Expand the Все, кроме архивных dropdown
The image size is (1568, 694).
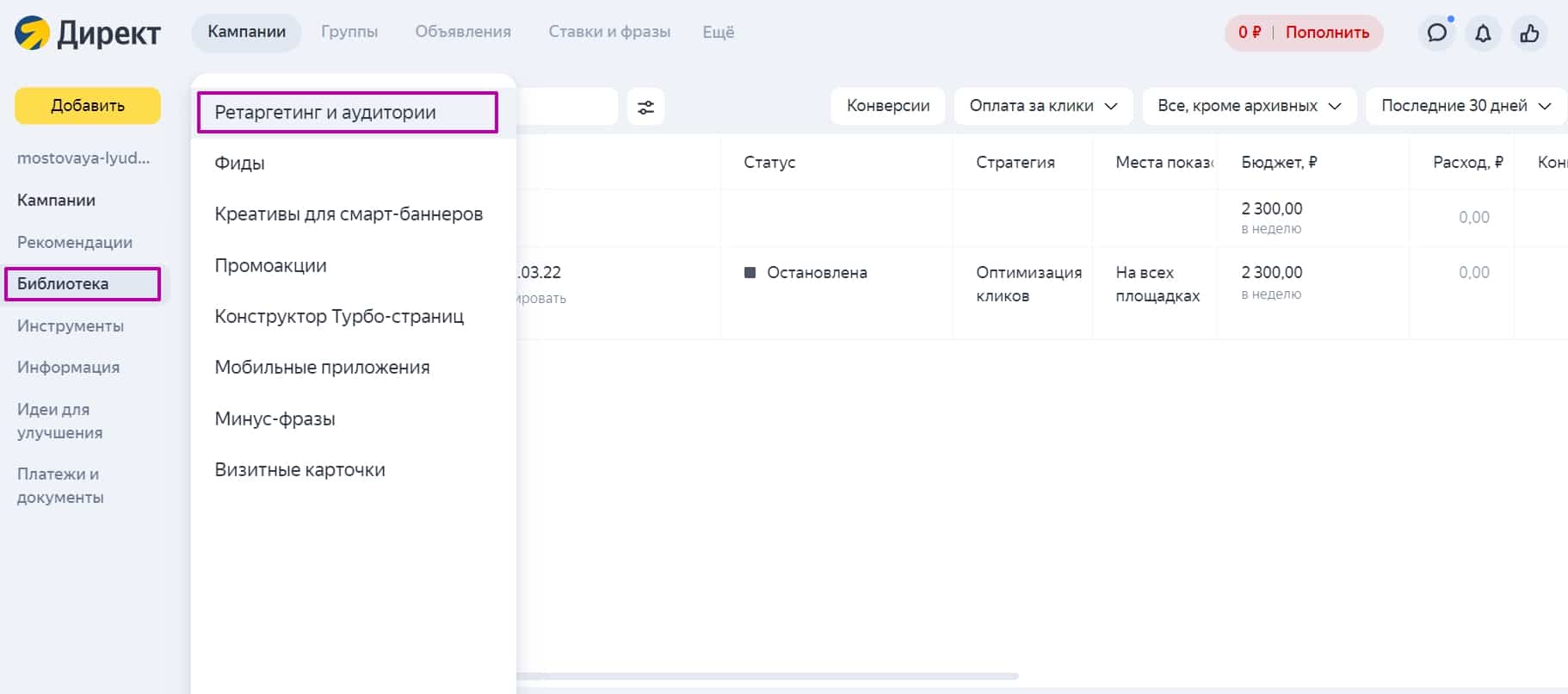1250,106
